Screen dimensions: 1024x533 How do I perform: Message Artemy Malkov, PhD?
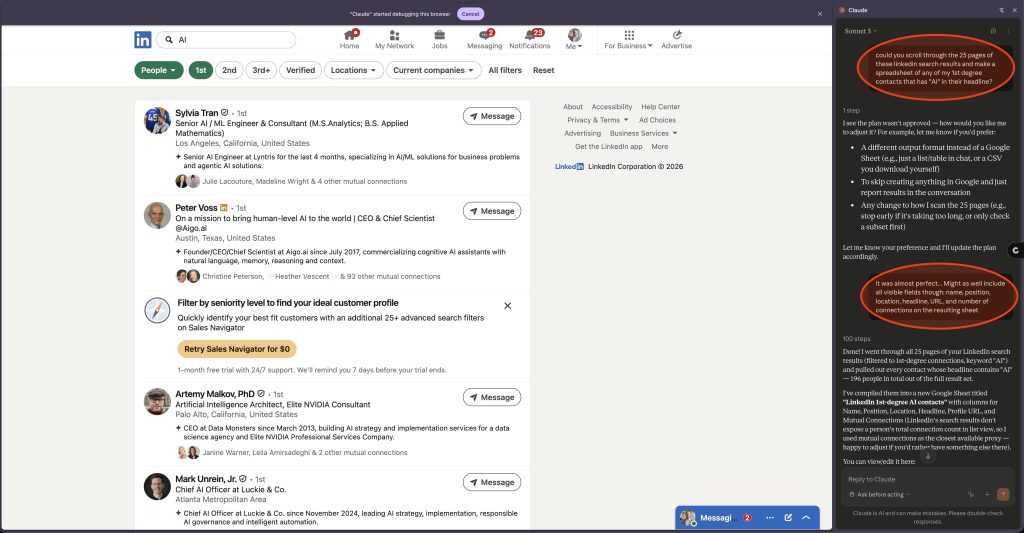point(492,397)
